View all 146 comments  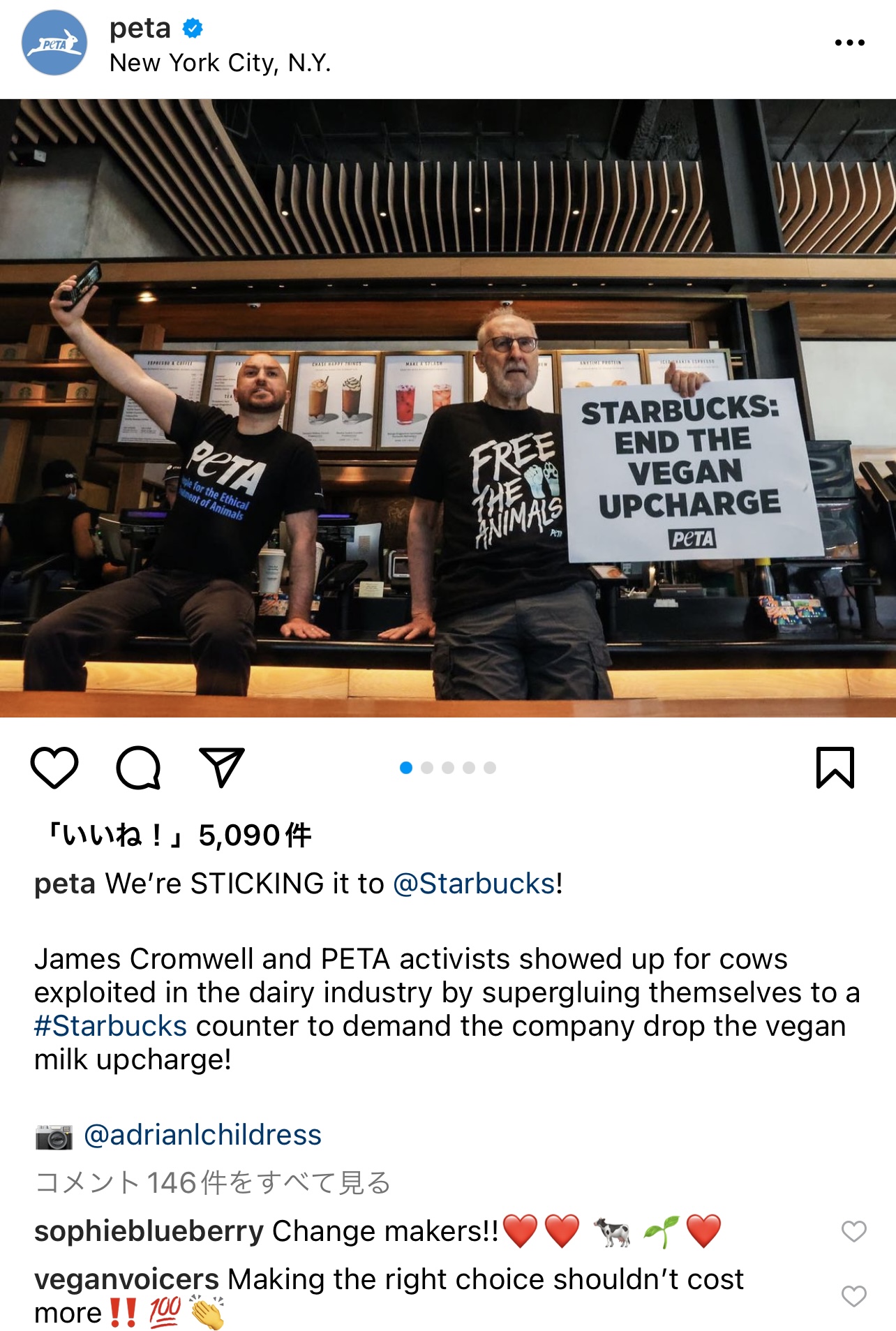point(213,1182)
